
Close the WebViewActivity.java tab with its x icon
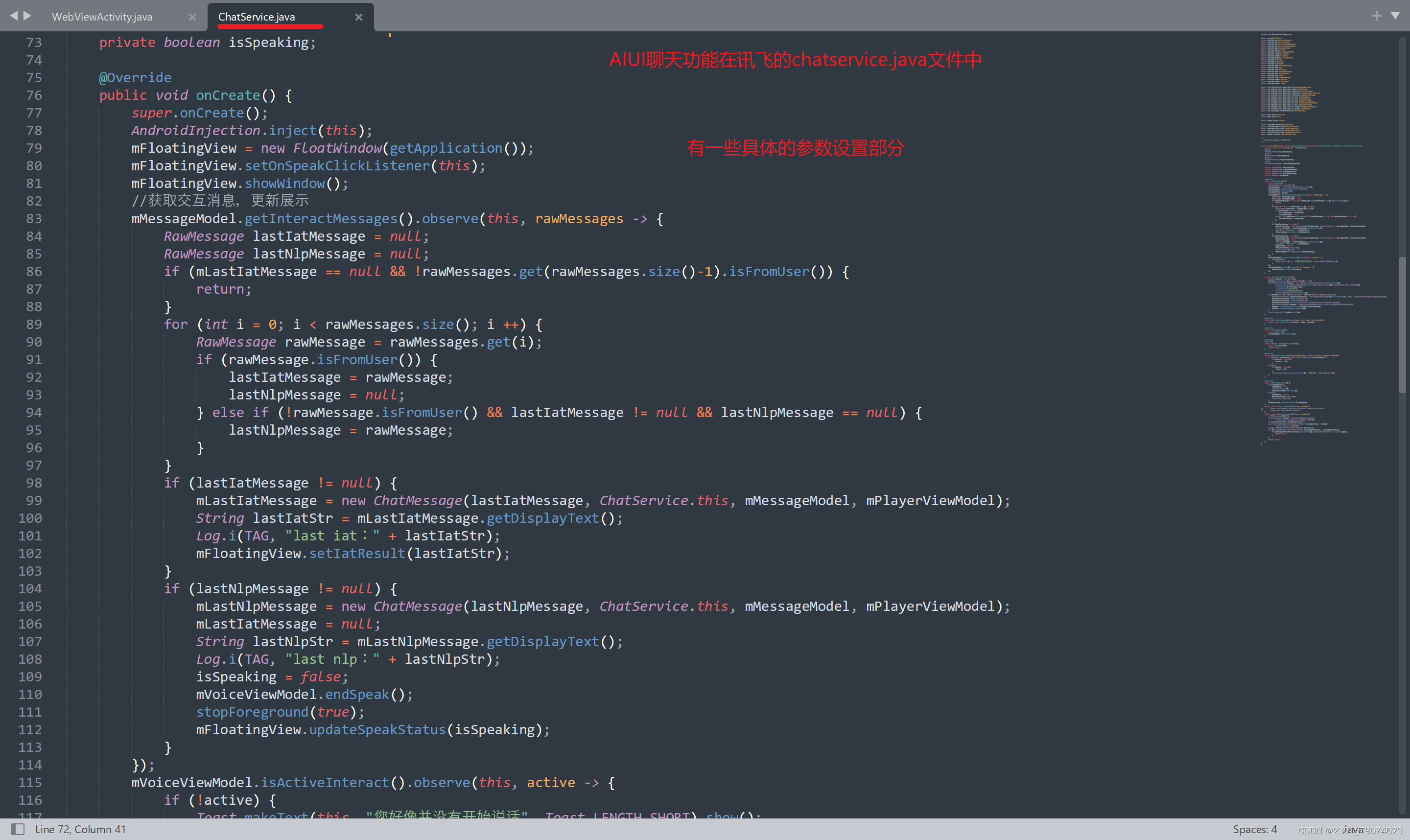point(192,18)
